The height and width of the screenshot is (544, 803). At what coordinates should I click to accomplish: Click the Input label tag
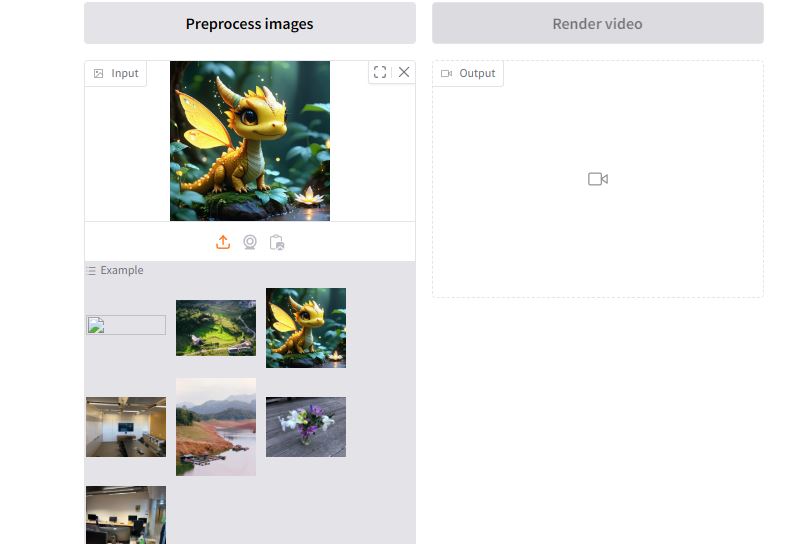click(x=116, y=73)
